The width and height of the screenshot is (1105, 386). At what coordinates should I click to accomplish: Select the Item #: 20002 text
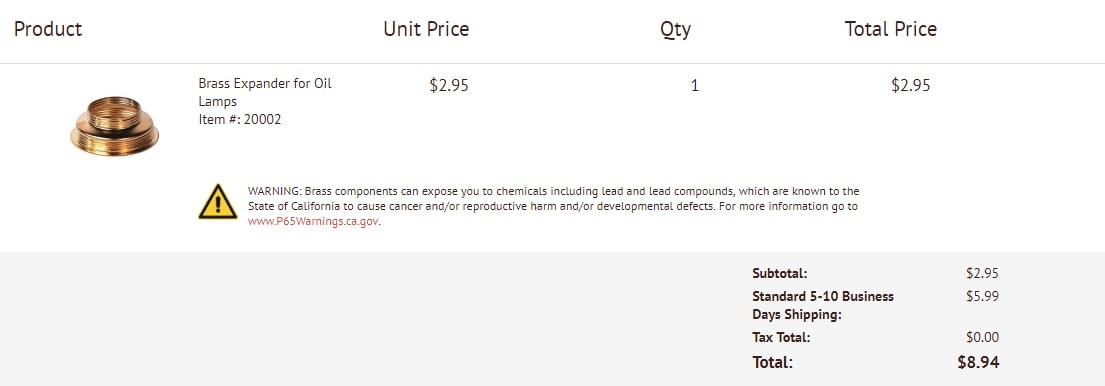click(240, 120)
